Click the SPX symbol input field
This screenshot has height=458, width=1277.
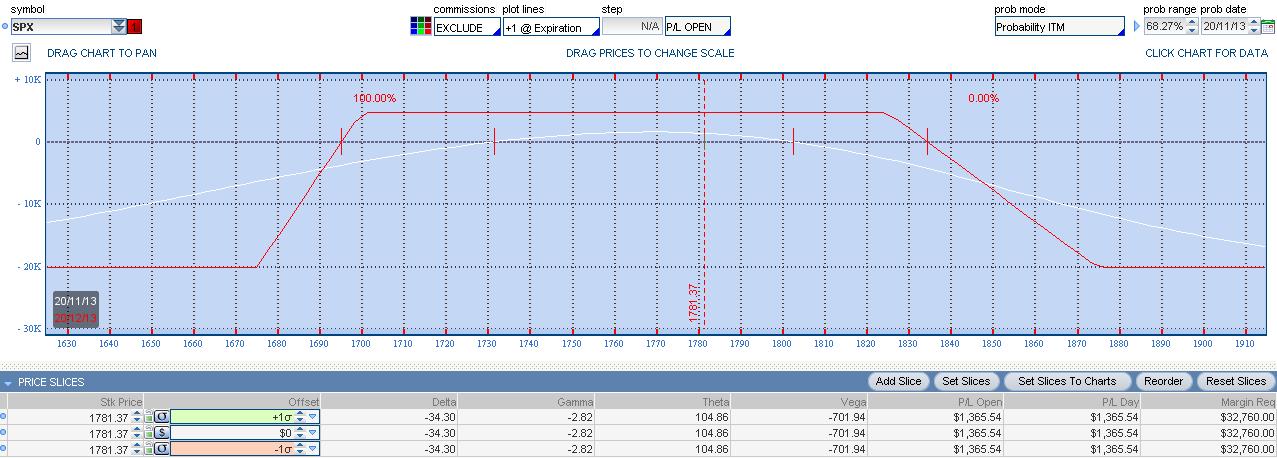(x=61, y=27)
